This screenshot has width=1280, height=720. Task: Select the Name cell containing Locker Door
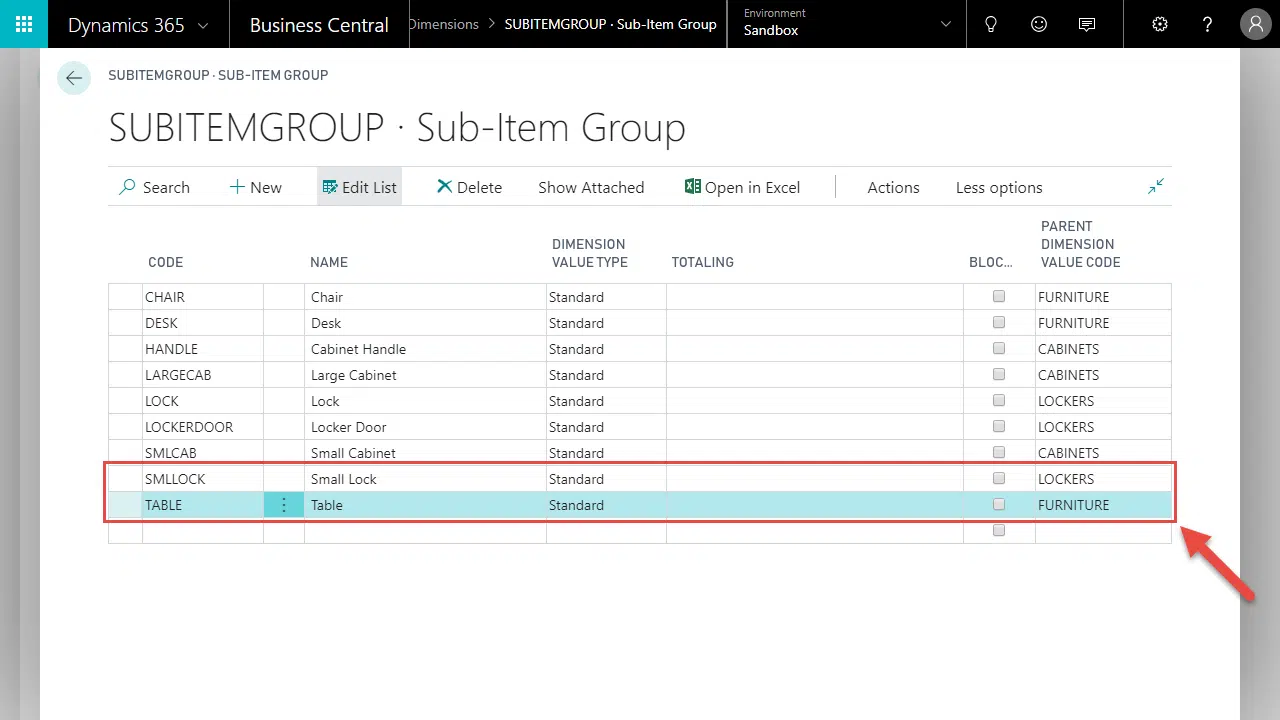click(348, 427)
